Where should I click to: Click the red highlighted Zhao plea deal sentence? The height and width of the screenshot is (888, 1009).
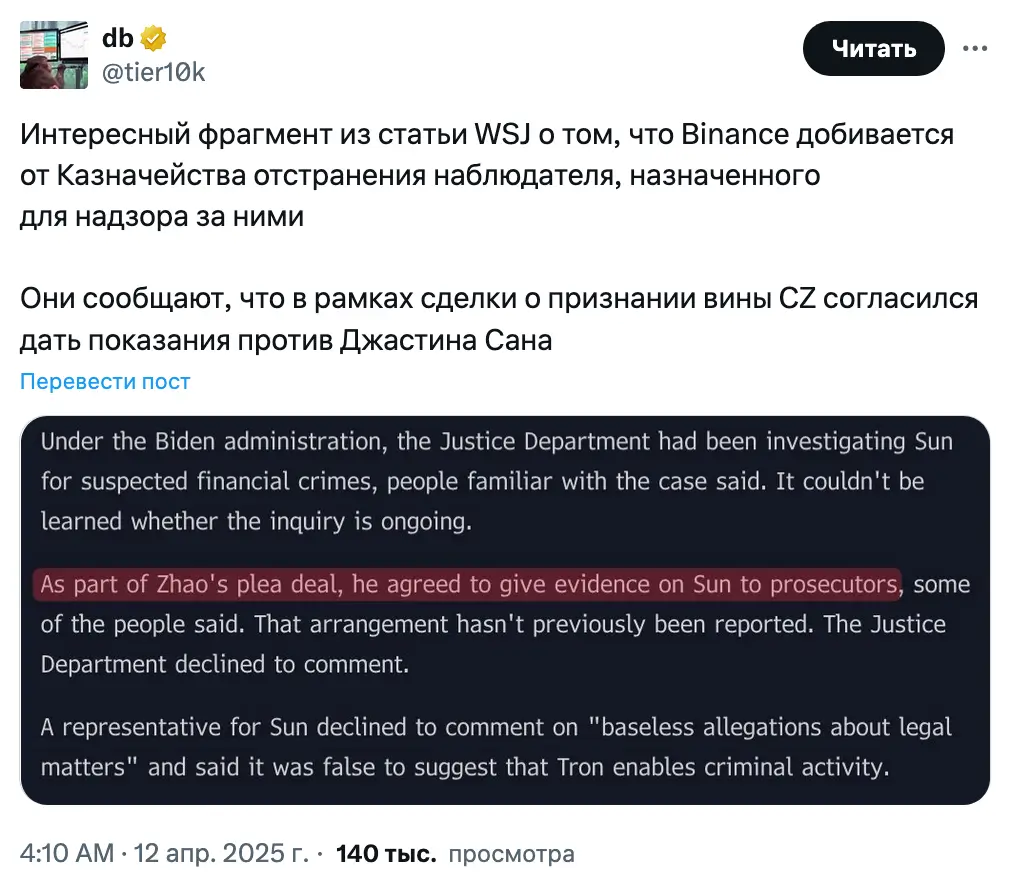point(469,584)
